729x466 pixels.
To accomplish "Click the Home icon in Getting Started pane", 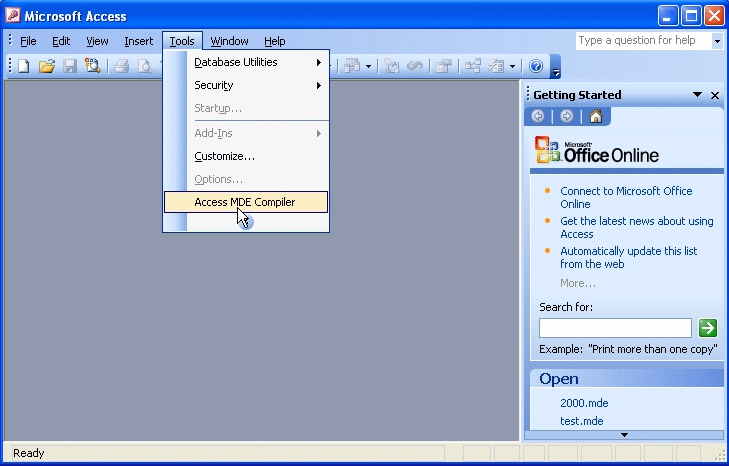I will pos(596,116).
